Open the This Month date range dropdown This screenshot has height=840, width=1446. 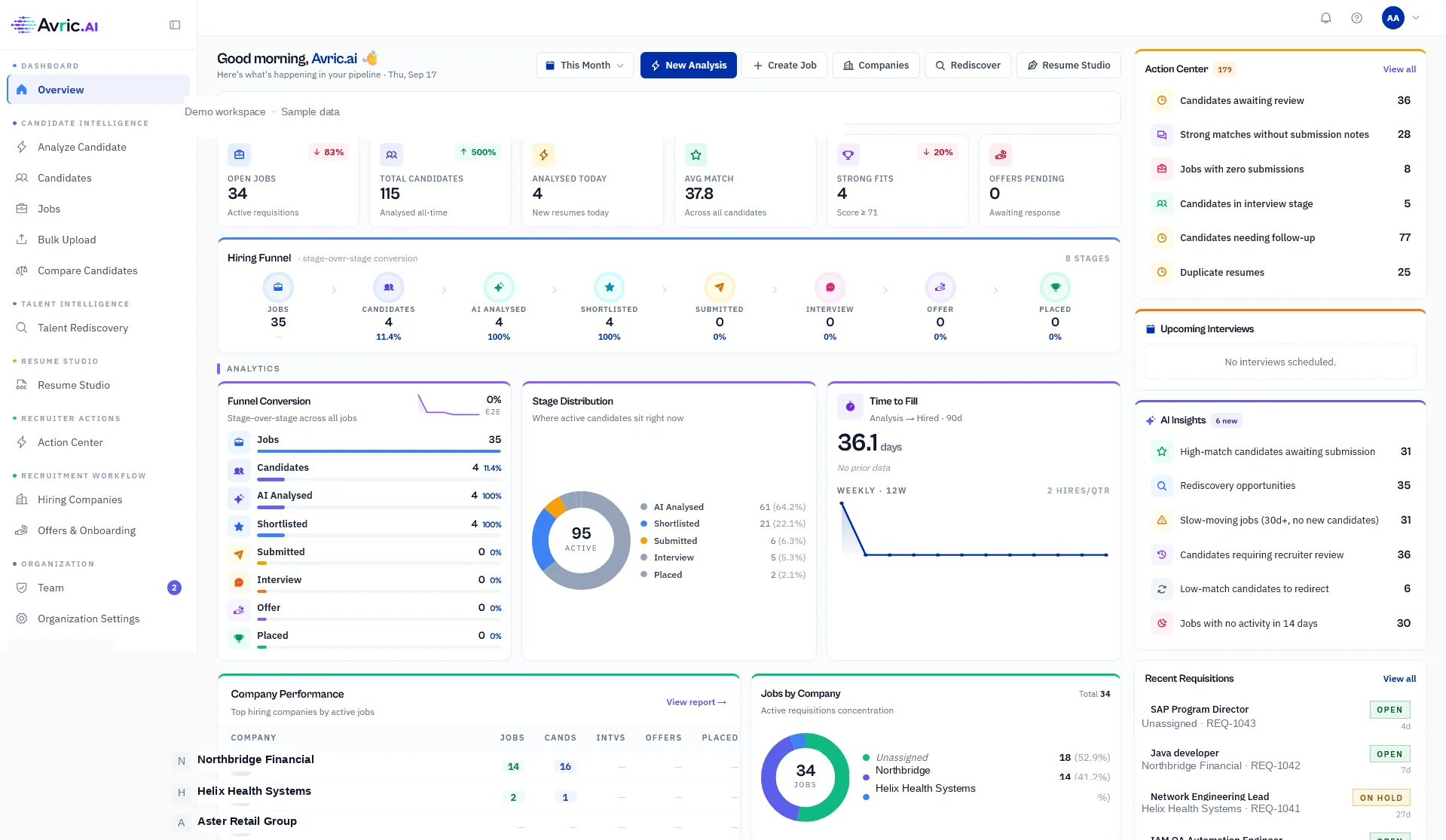coord(584,66)
